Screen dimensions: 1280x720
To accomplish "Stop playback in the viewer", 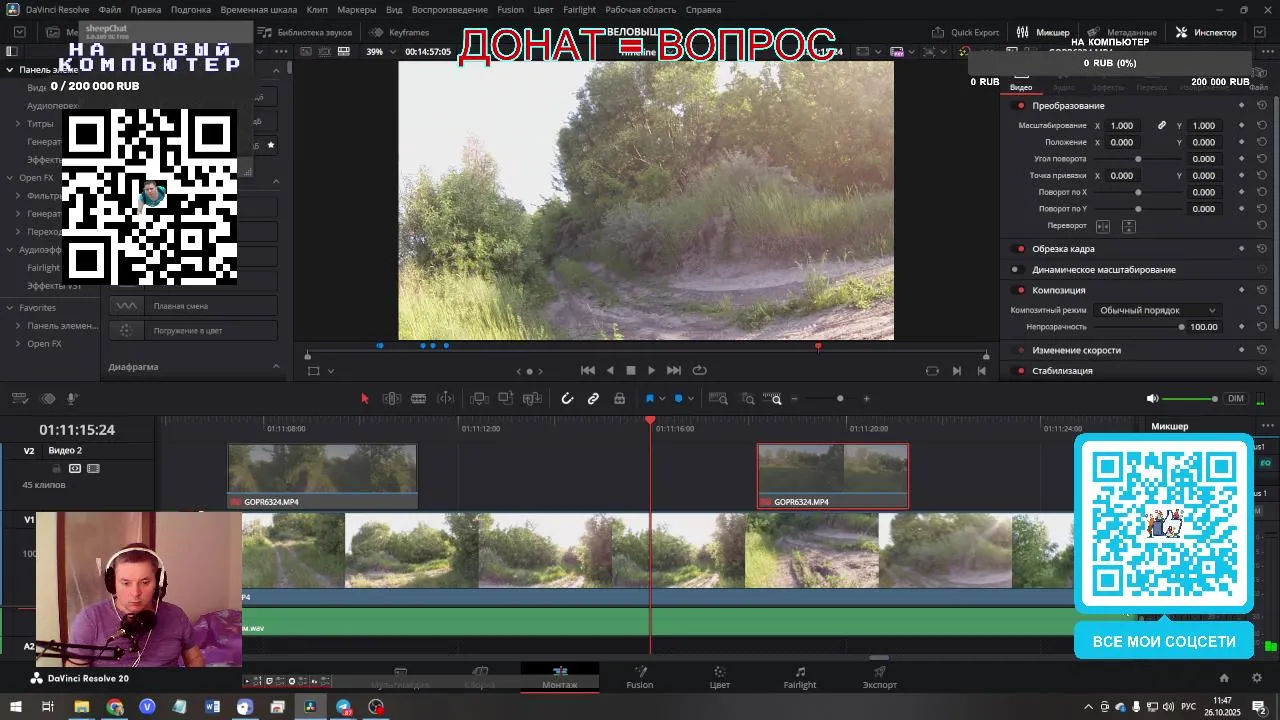I will [x=631, y=370].
